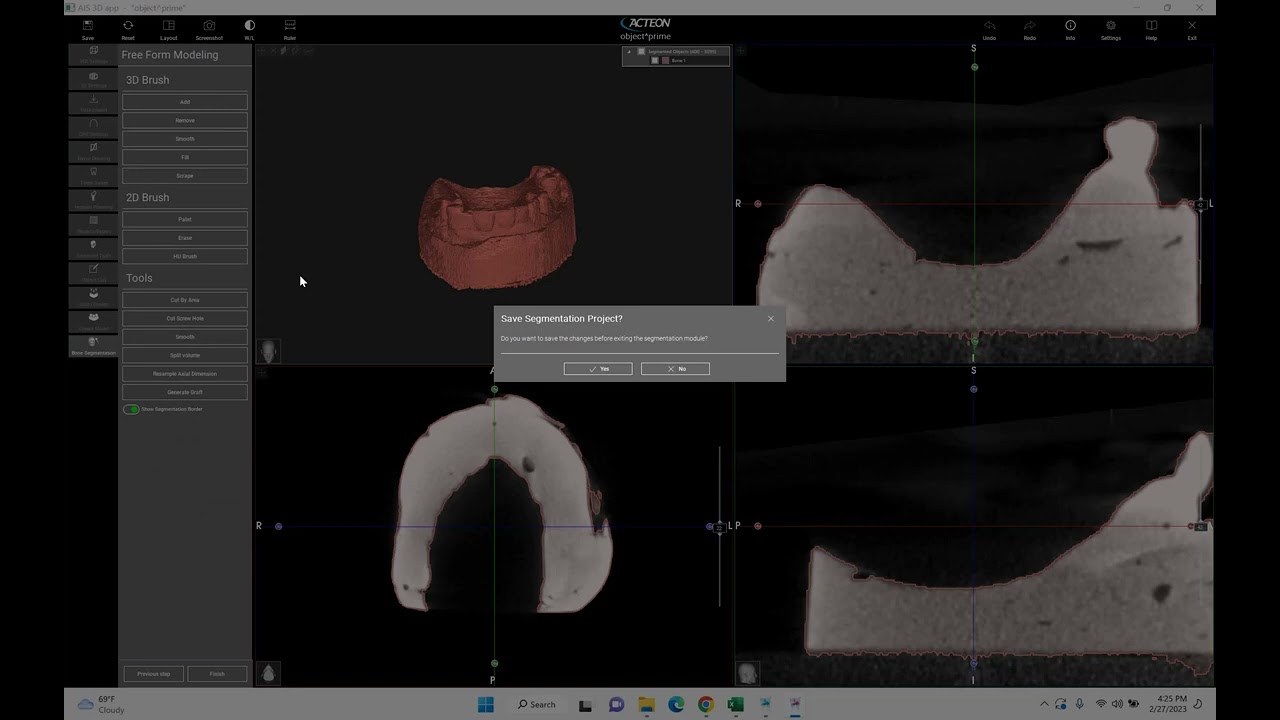The width and height of the screenshot is (1280, 720).
Task: Open the CPR Settings sidebar module
Action: coord(93,127)
